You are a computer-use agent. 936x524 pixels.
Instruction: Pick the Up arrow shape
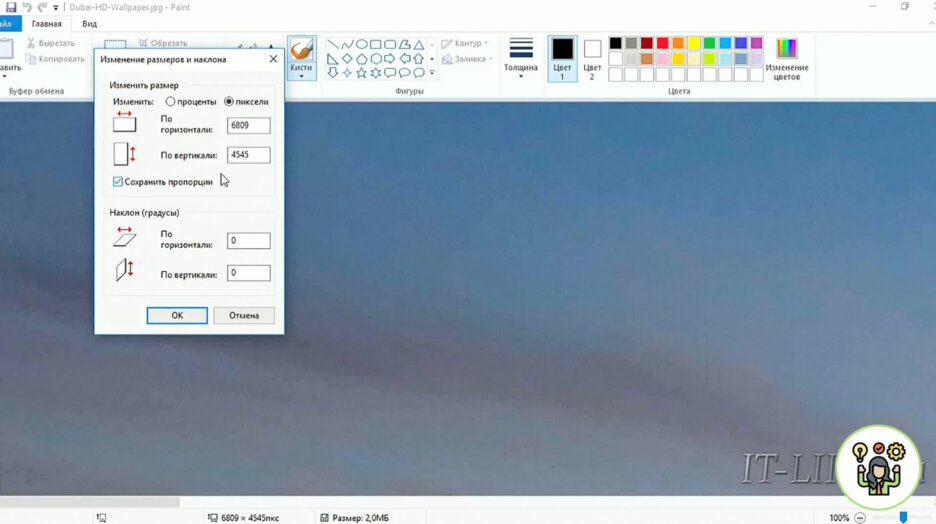coord(418,59)
